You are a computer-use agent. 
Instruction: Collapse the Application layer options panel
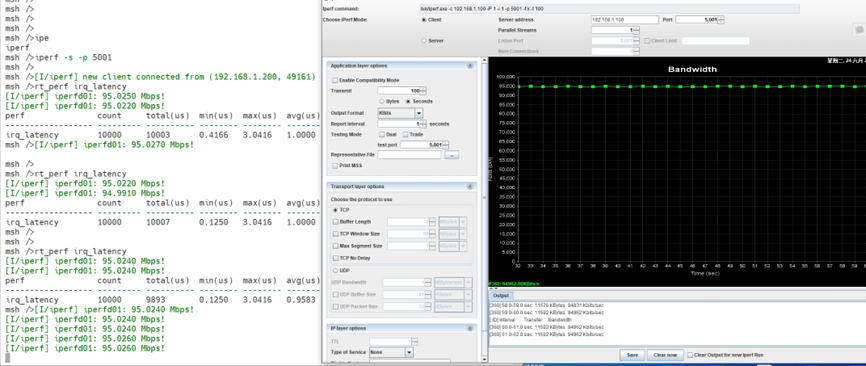pyautogui.click(x=470, y=66)
